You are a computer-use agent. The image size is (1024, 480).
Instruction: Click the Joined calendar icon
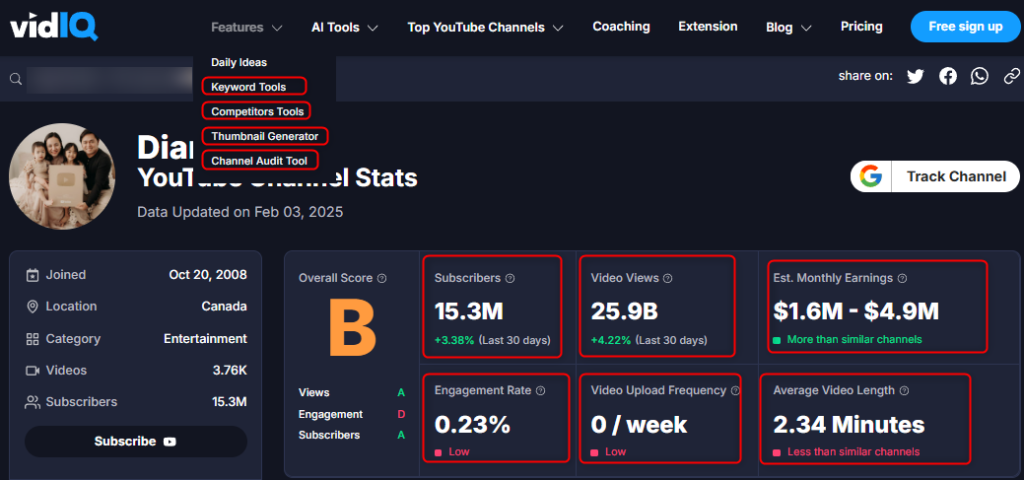coord(32,275)
